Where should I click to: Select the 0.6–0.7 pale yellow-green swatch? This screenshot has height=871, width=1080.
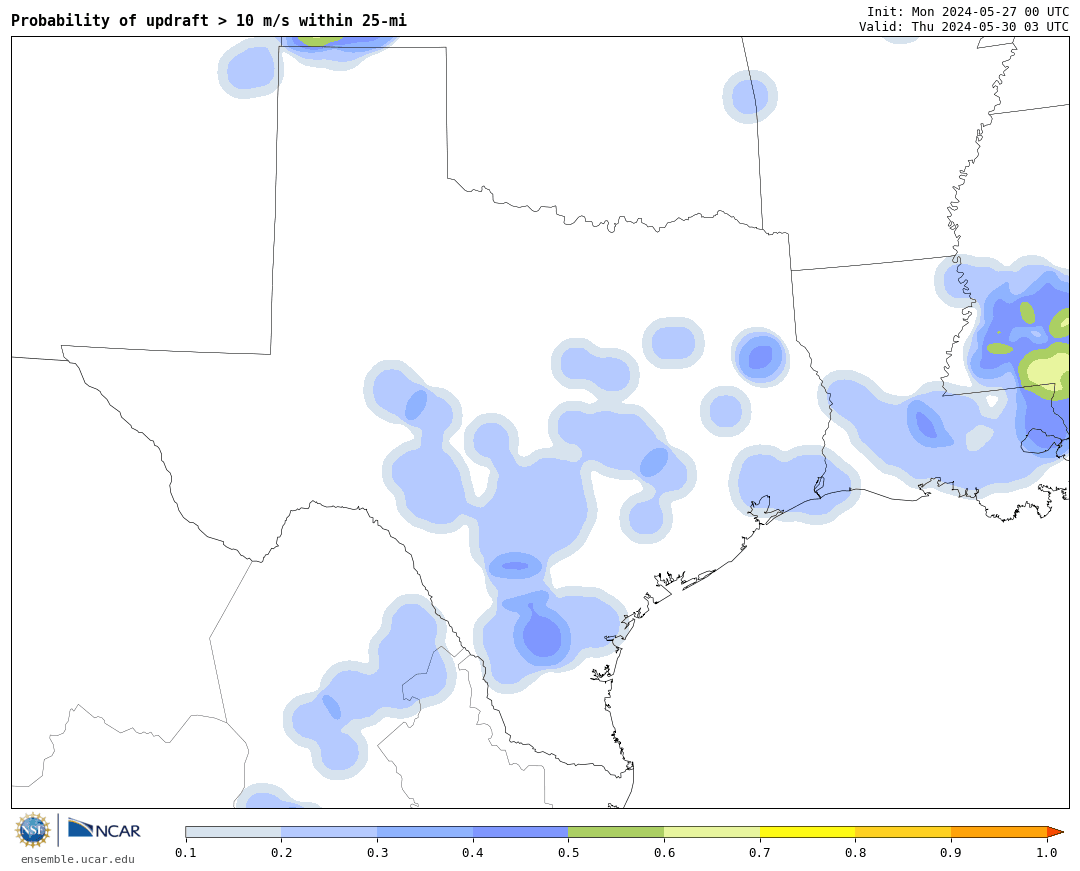(712, 832)
